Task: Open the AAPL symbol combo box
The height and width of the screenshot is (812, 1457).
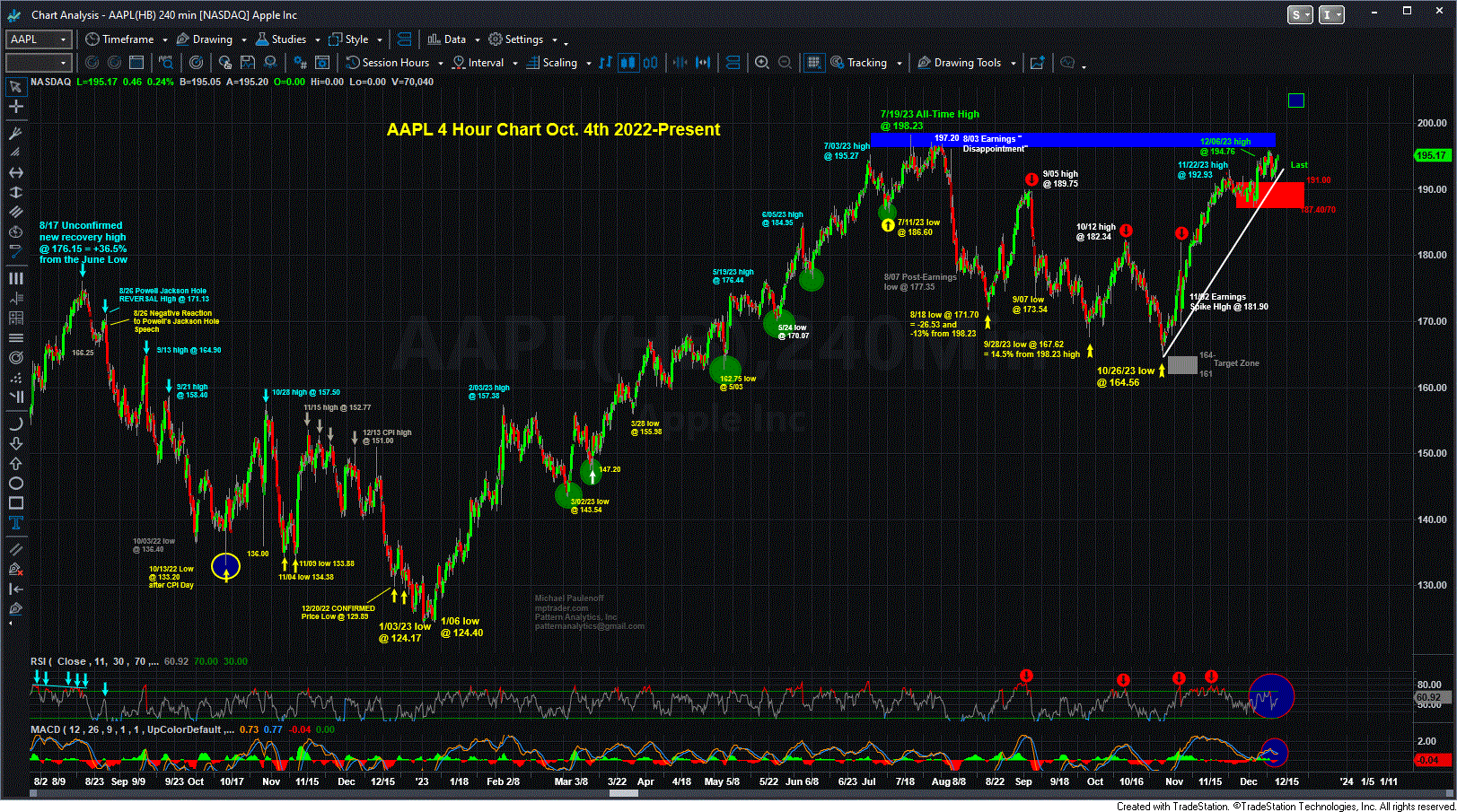Action: tap(39, 39)
